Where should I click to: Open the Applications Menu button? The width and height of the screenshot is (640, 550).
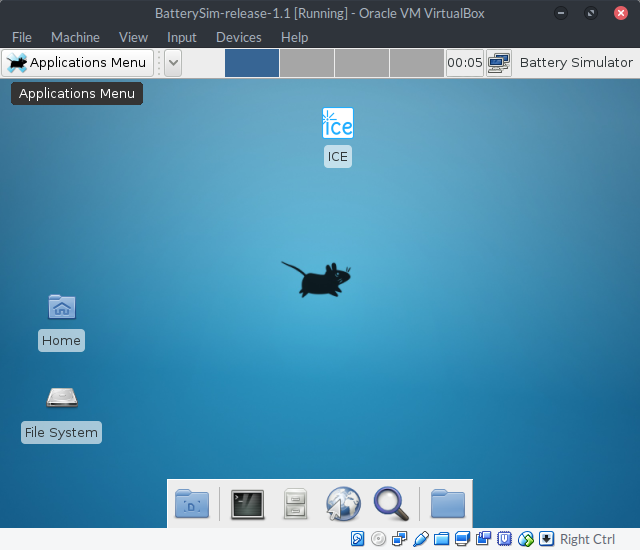78,63
